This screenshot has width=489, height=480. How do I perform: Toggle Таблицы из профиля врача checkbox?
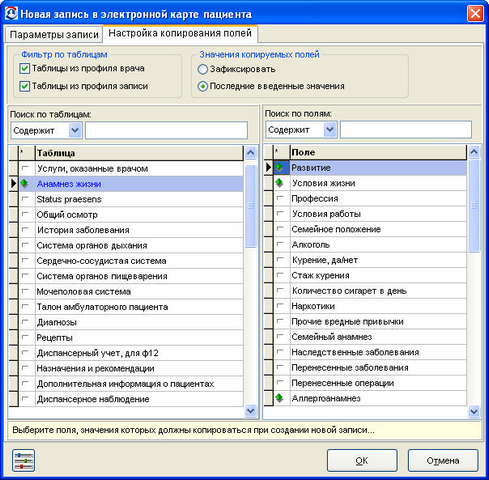(x=24, y=69)
